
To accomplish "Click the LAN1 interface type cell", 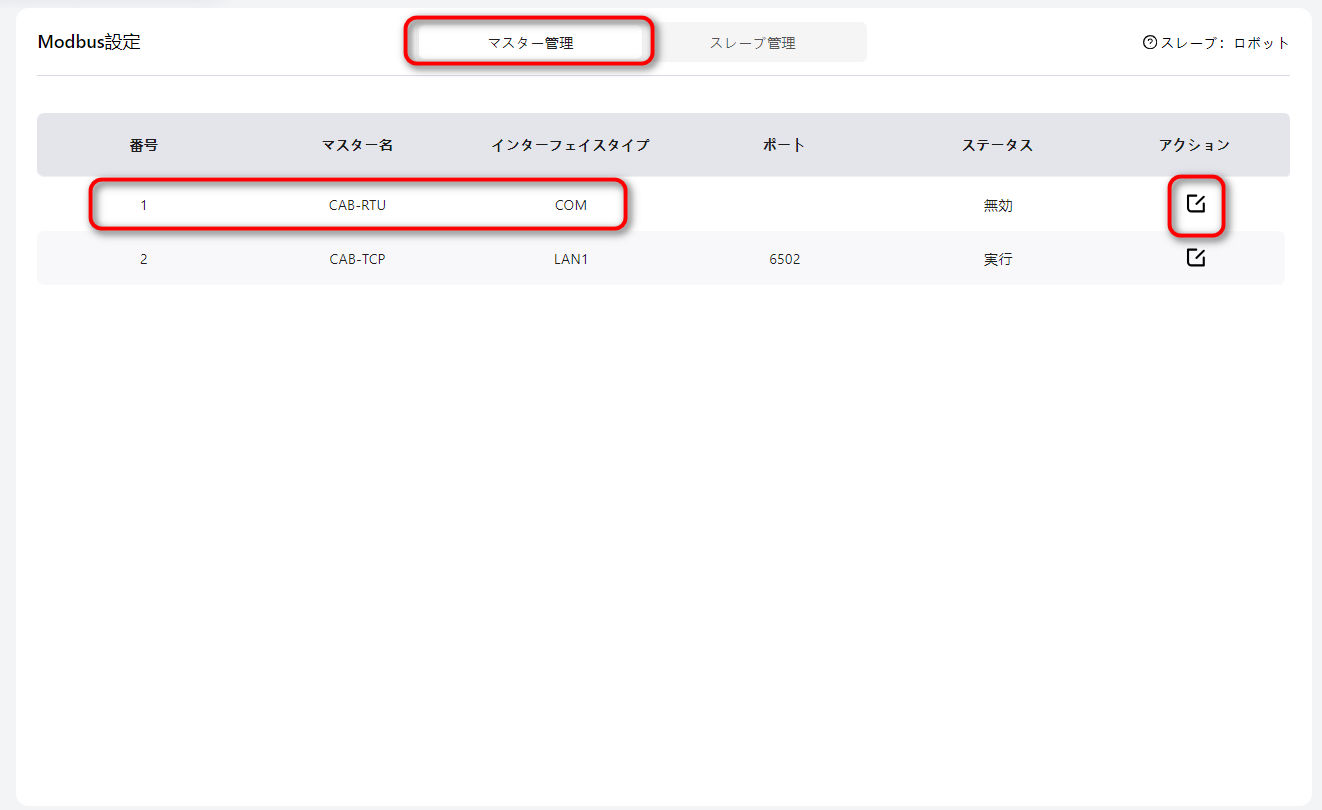I will click(x=571, y=259).
